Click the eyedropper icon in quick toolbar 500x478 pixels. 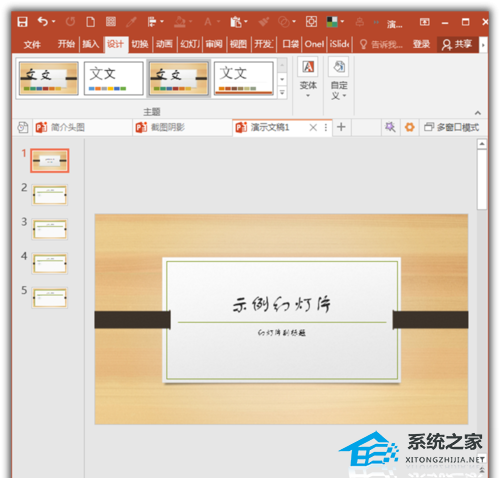coord(131,22)
